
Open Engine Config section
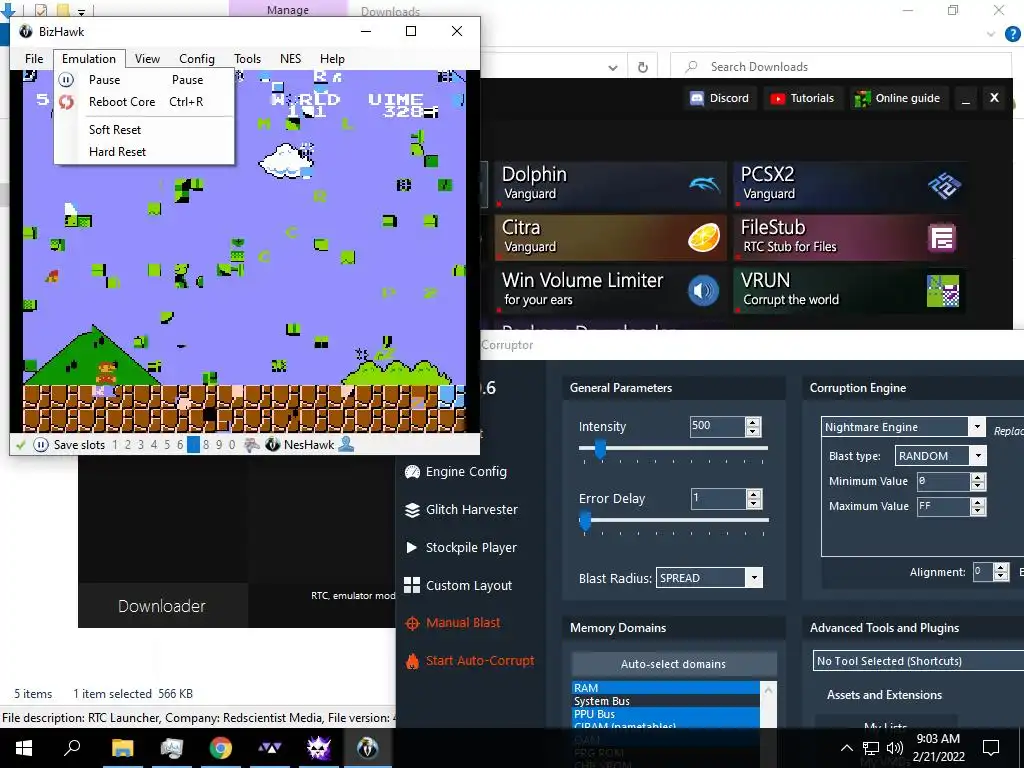456,472
